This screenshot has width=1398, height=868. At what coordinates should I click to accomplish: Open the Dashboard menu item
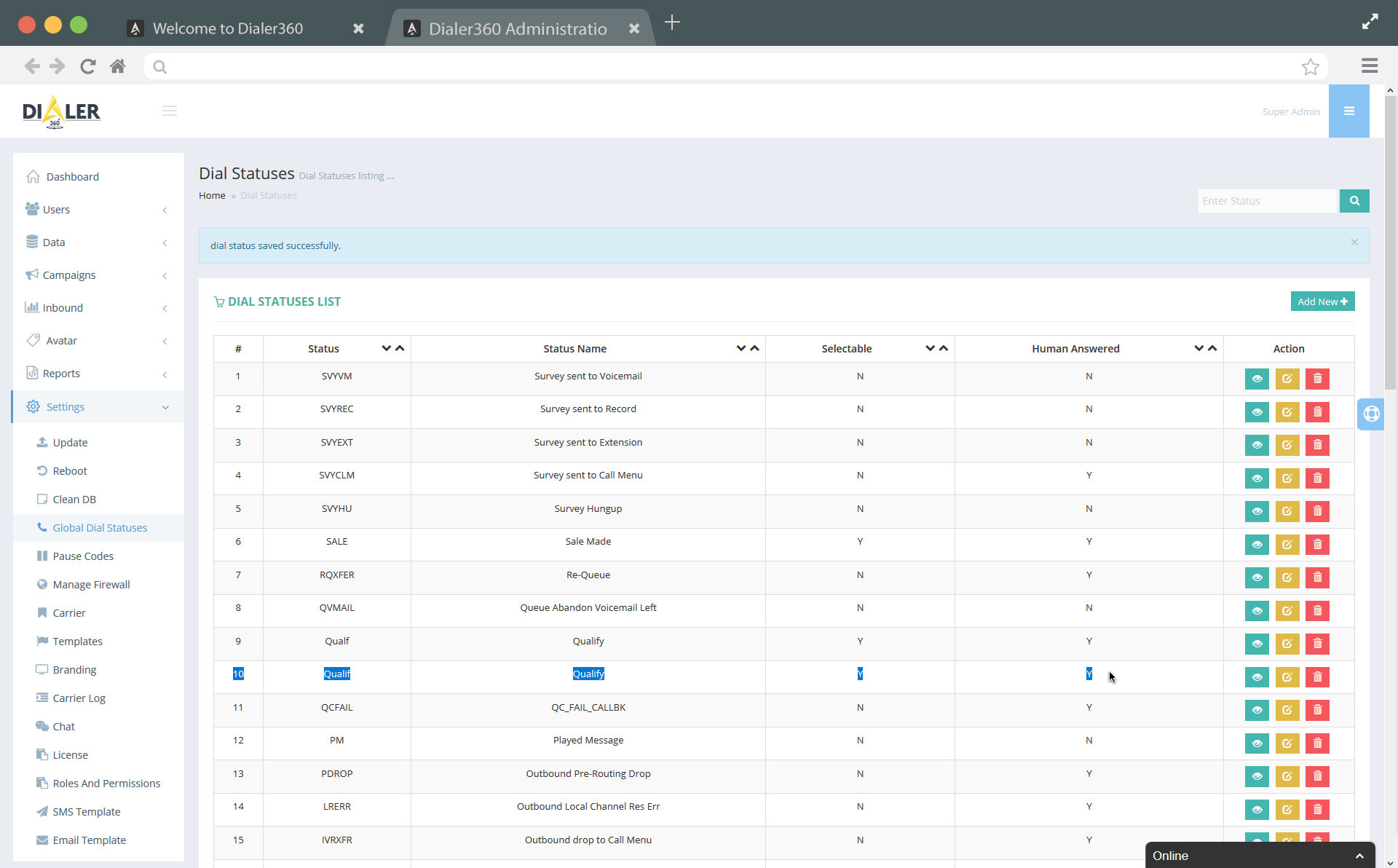72,176
